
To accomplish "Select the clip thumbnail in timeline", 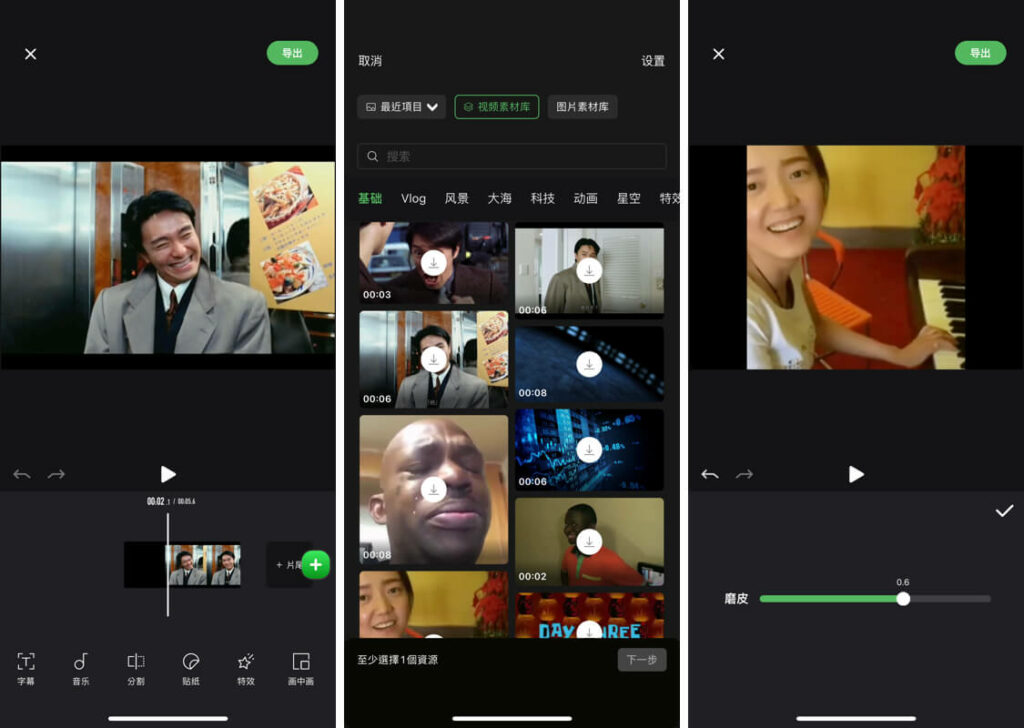I will coord(204,565).
